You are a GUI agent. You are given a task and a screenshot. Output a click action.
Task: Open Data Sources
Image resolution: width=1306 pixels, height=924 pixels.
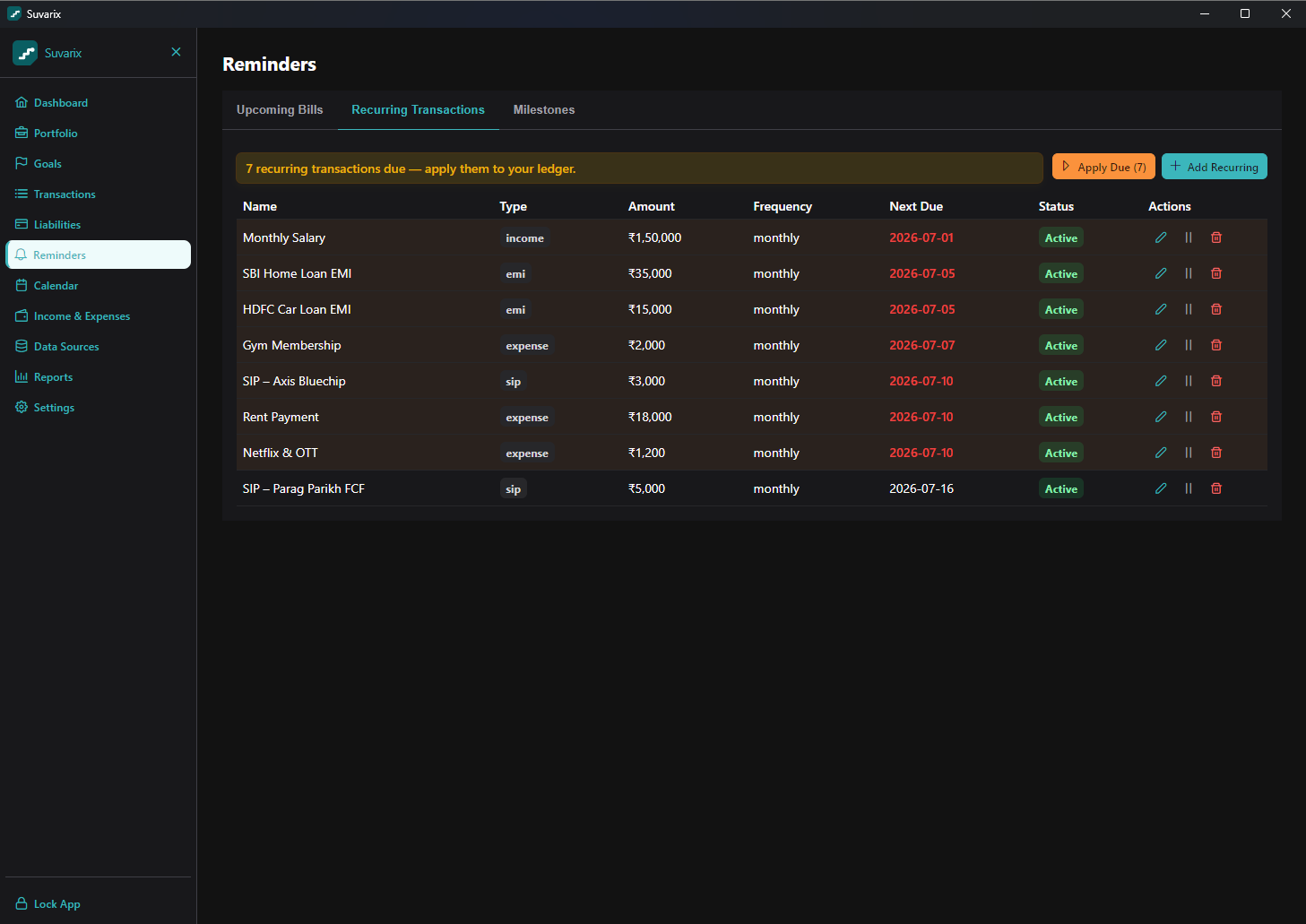(x=98, y=347)
